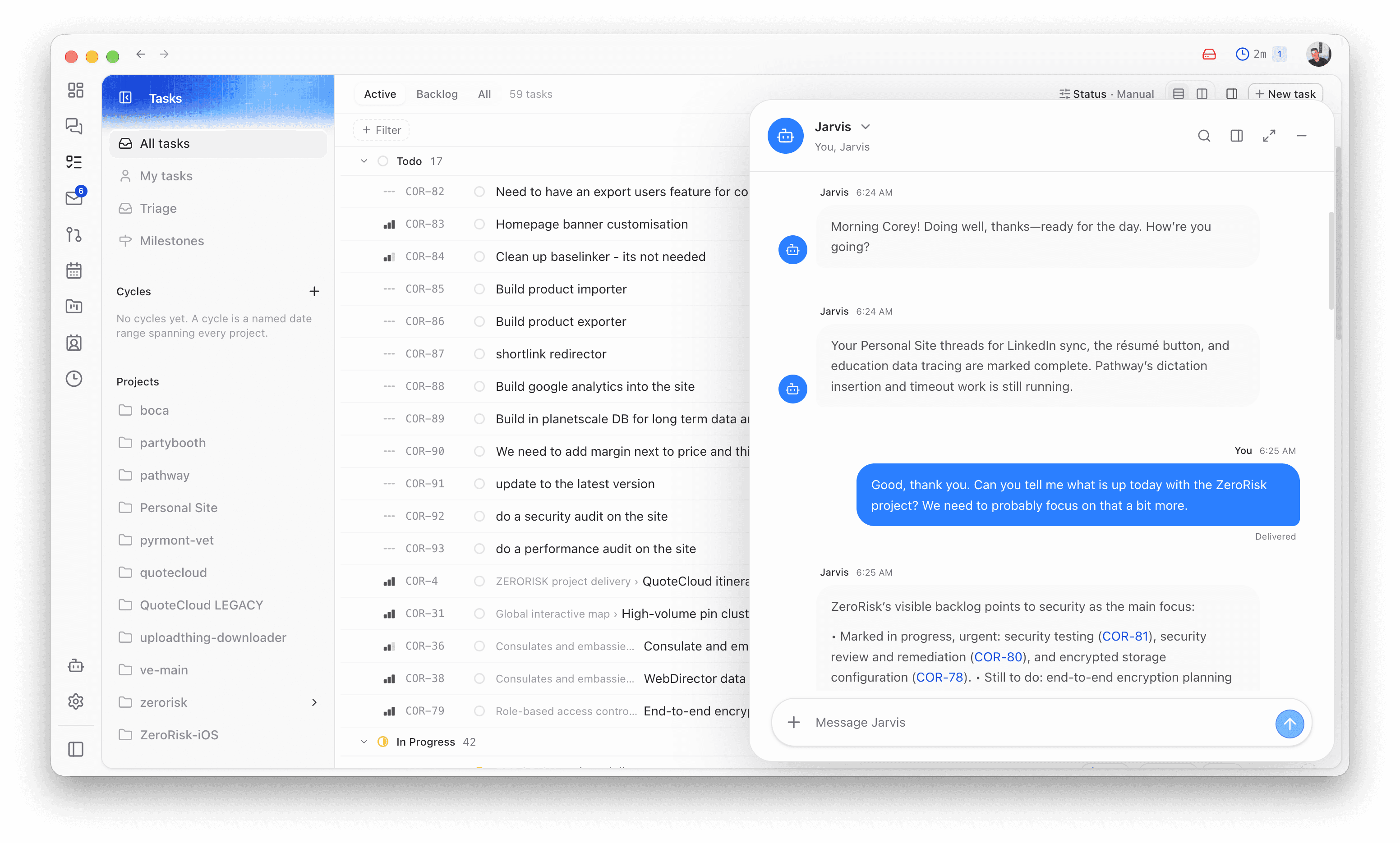Mark COR-85 Build product importer status
This screenshot has height=843, width=1400.
pos(479,289)
